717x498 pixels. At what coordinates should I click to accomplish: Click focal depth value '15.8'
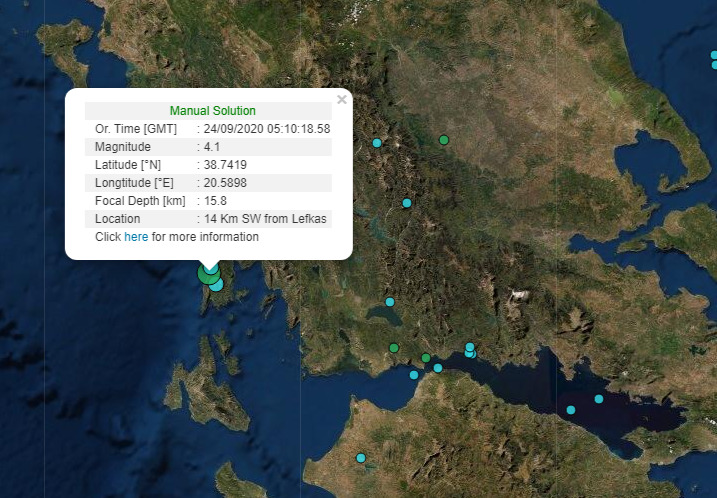[215, 201]
